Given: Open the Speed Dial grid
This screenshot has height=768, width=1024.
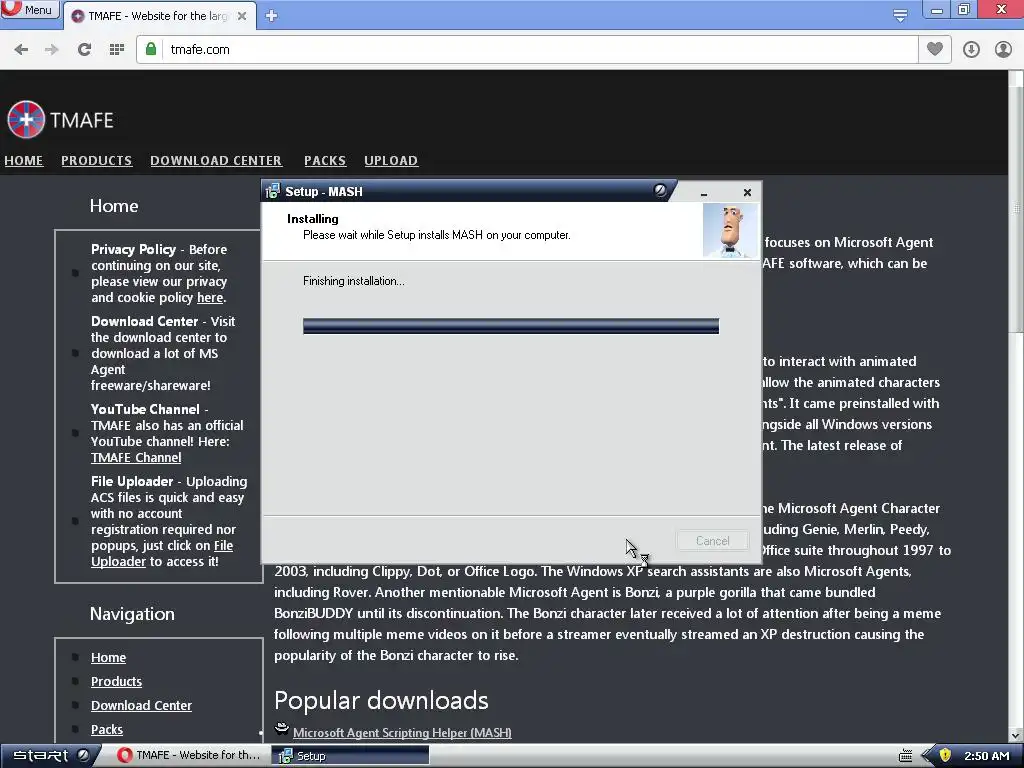Looking at the screenshot, I should coord(117,50).
